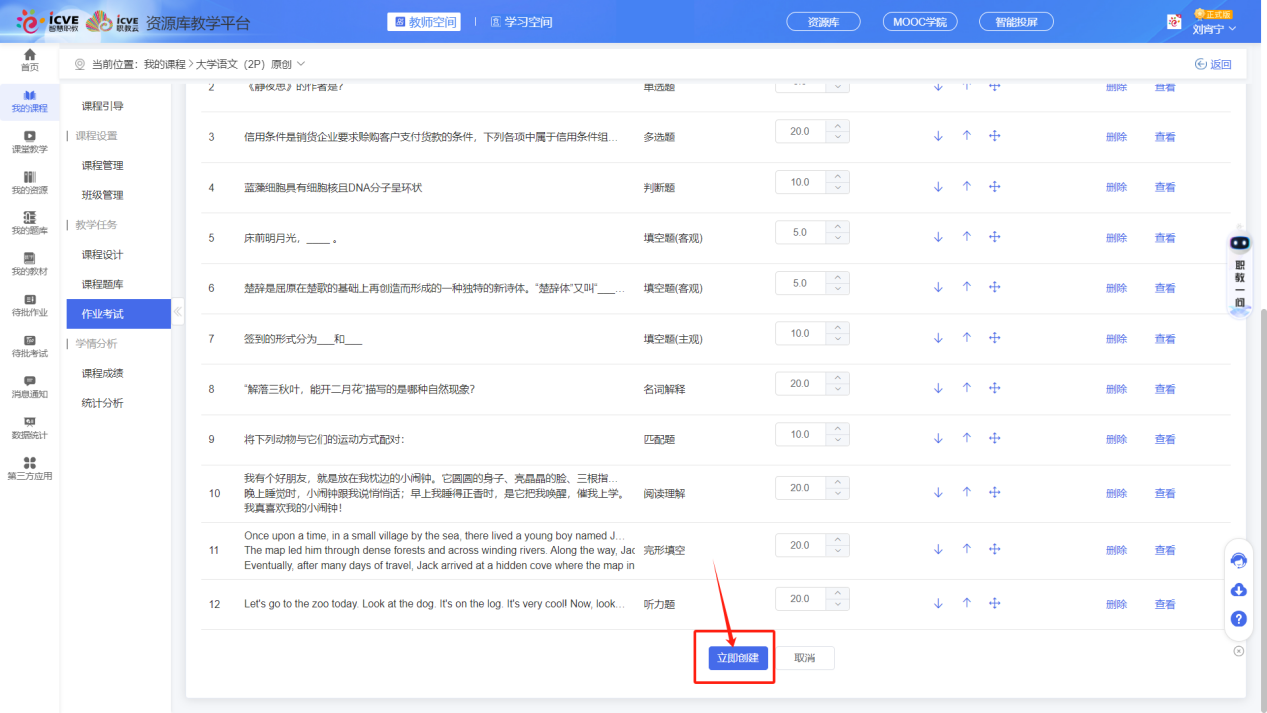Click move-up arrow for question 5
Viewport: 1267px width, 713px height.
(966, 237)
